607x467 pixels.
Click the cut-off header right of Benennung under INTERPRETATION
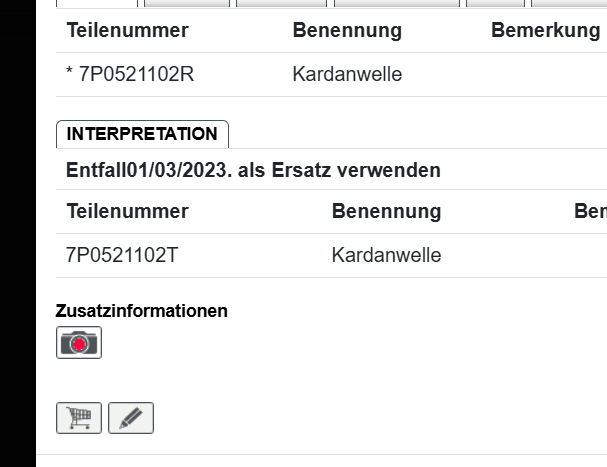point(590,211)
